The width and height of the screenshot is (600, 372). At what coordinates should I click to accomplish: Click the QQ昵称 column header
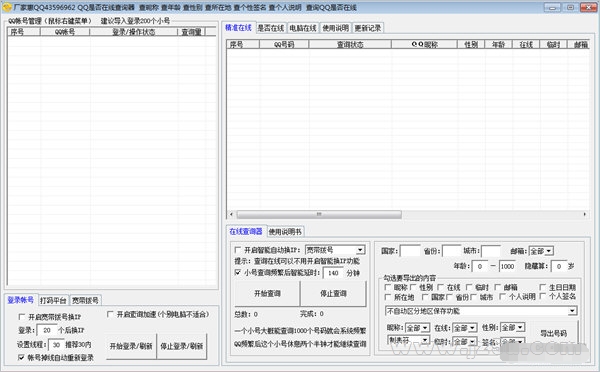coord(424,44)
